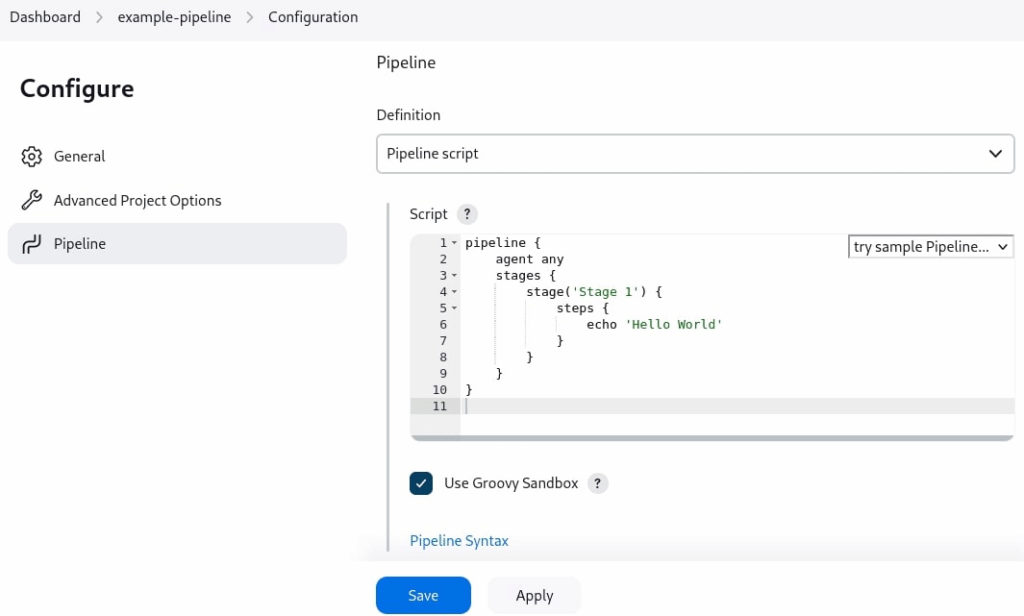Open help via the question mark beside Script
The height and width of the screenshot is (616, 1024).
click(x=466, y=214)
